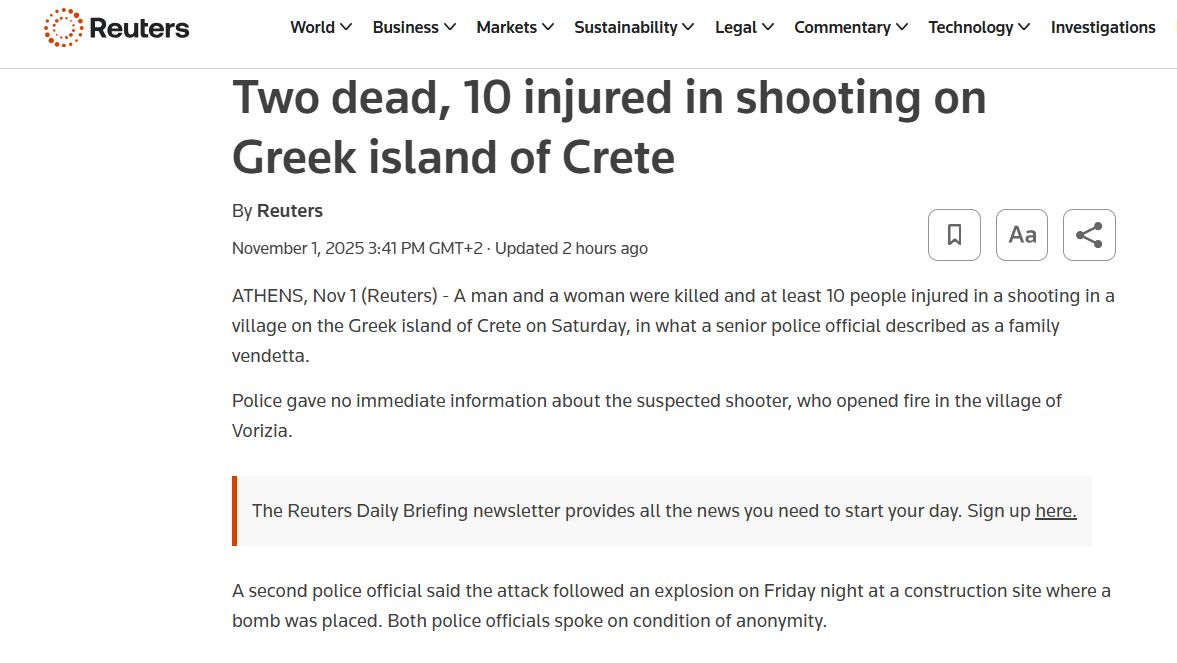The width and height of the screenshot is (1177, 663).
Task: Go to the World section label
Action: [x=312, y=28]
